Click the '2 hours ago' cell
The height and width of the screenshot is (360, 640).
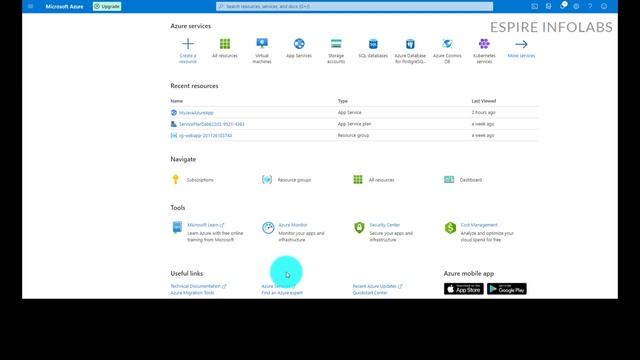click(x=484, y=112)
